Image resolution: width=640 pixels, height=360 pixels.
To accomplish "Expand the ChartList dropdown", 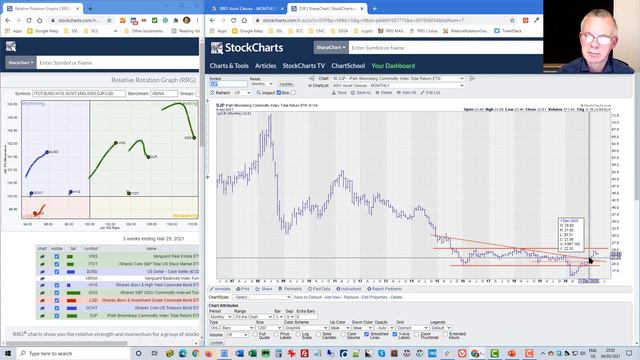I will click(398, 86).
